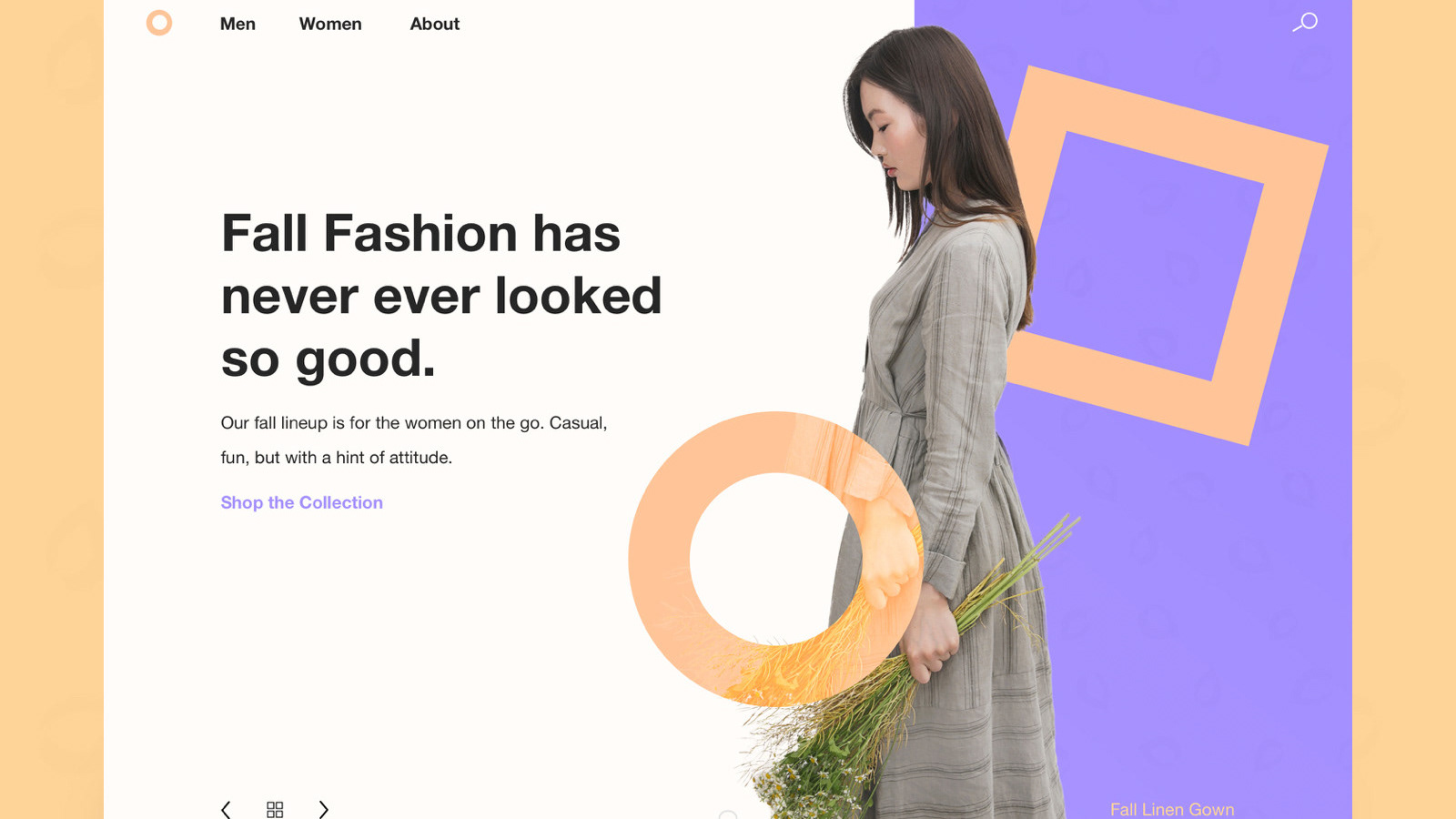Open the search magnifier icon
This screenshot has height=819, width=1456.
(x=1305, y=22)
